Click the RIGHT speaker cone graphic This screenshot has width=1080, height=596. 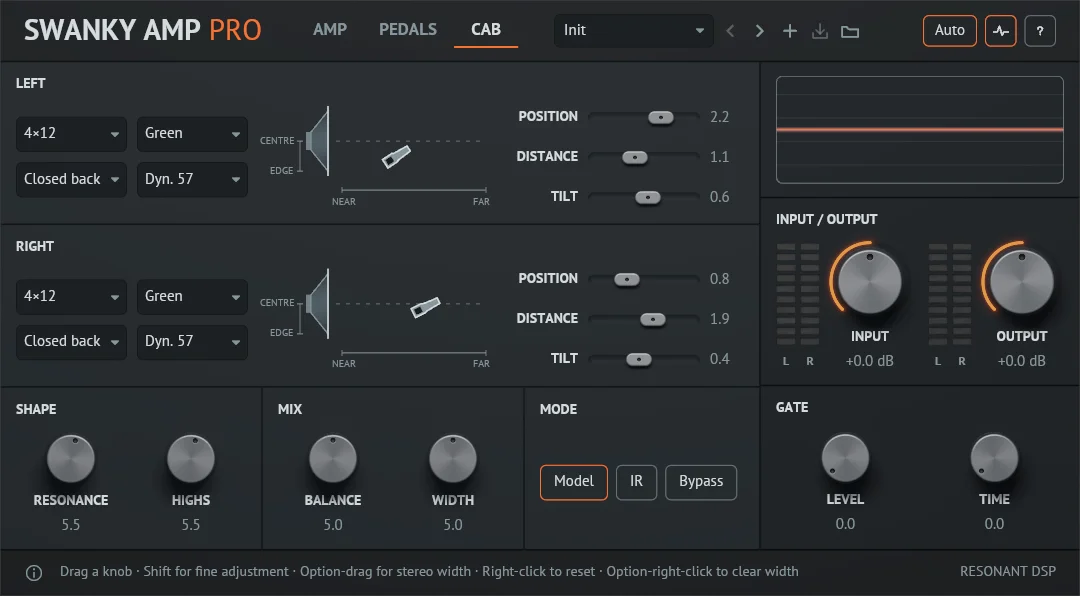[318, 303]
